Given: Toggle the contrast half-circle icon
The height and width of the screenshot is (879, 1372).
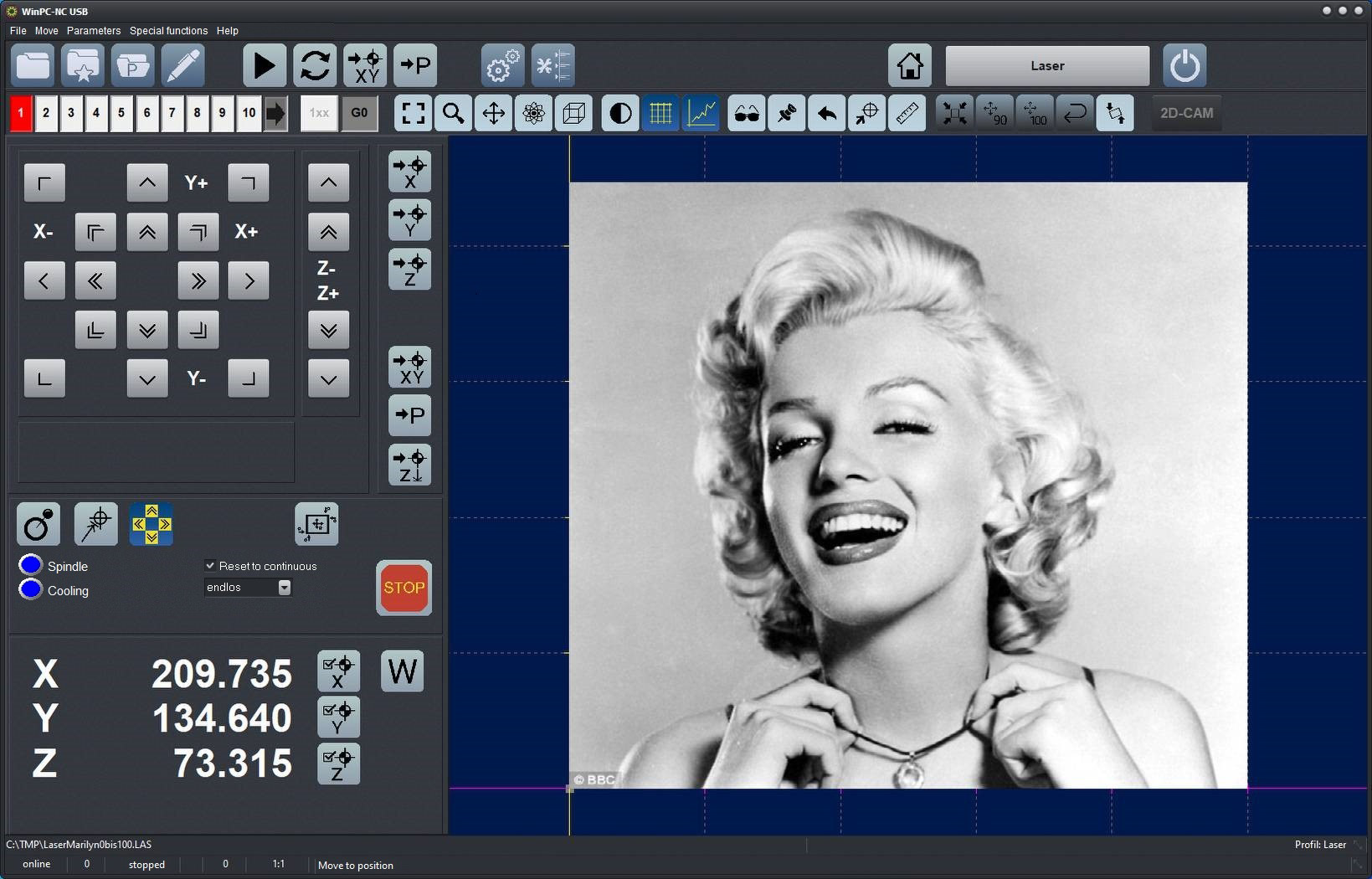Looking at the screenshot, I should pos(620,113).
